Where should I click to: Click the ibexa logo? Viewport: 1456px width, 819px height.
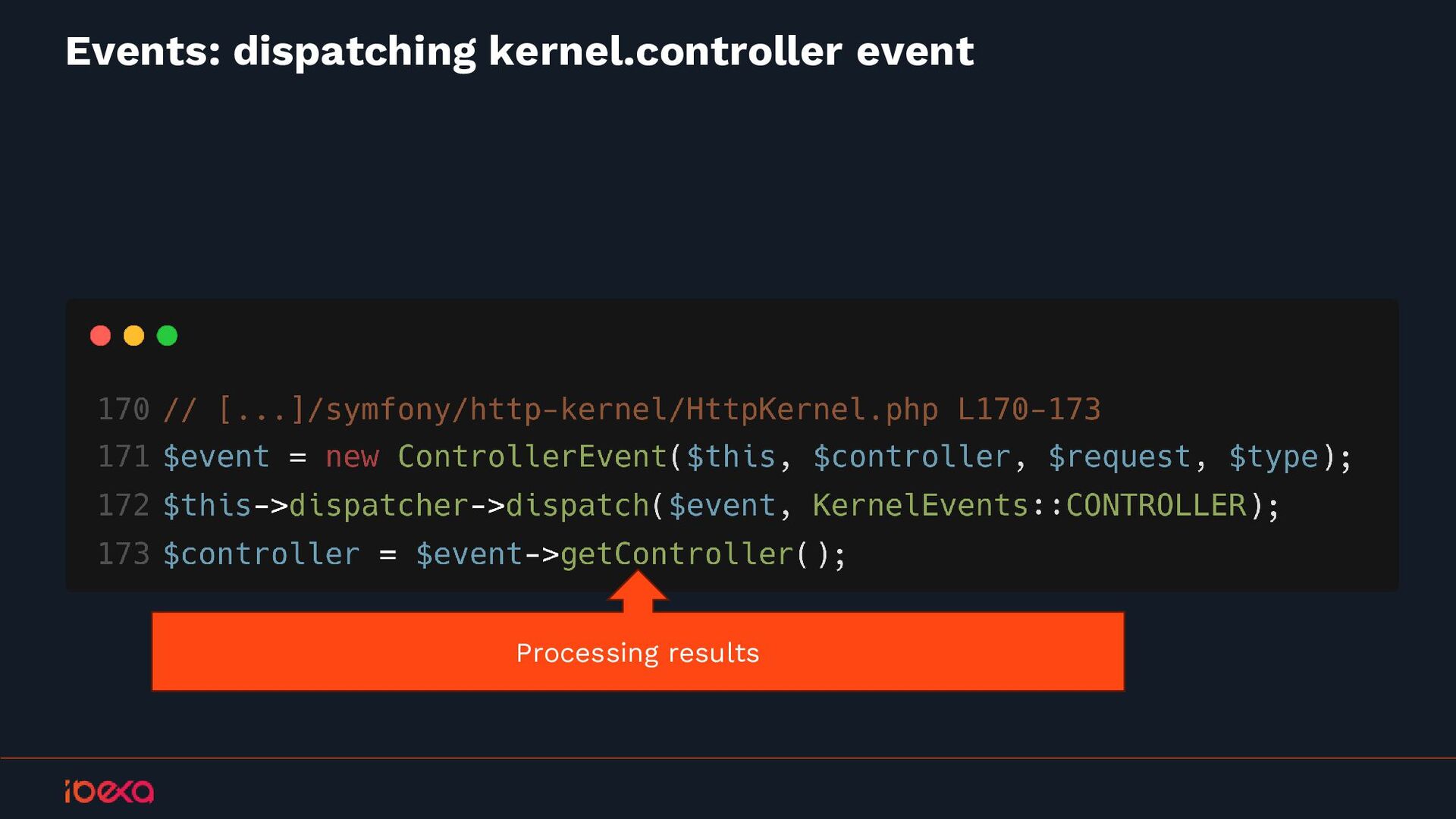pyautogui.click(x=109, y=791)
